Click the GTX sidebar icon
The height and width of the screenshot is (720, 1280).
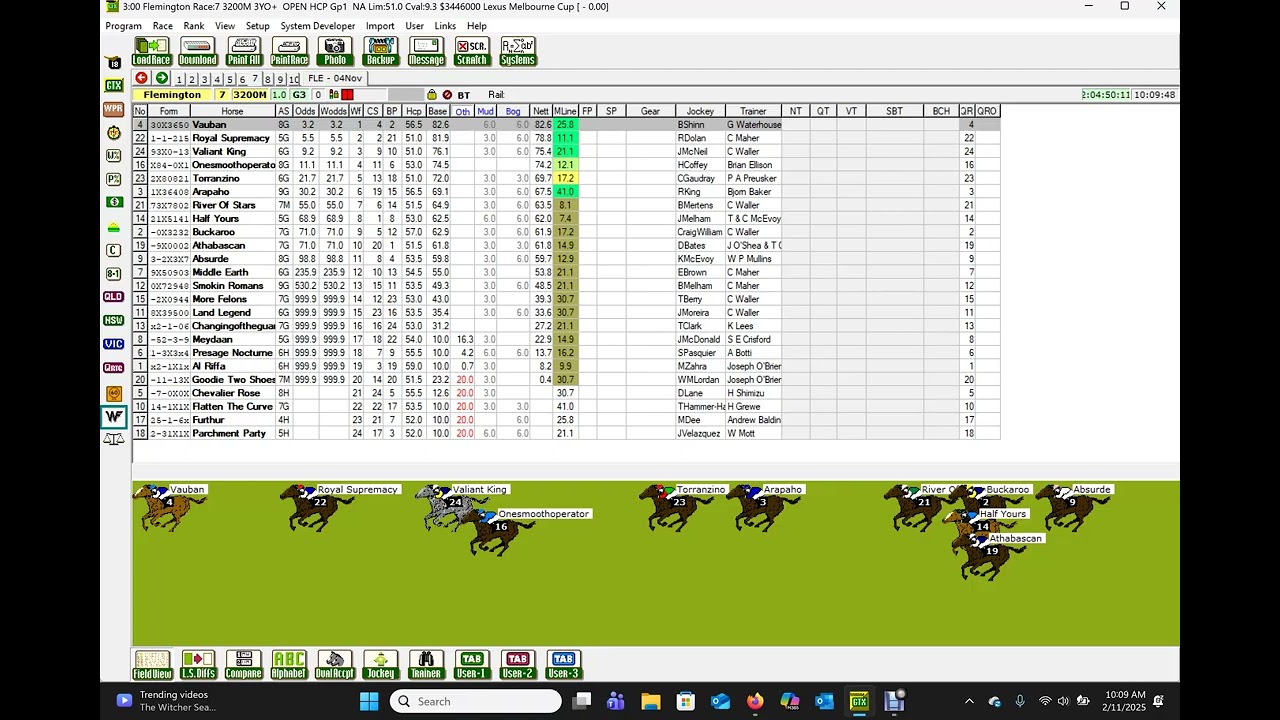pos(114,86)
